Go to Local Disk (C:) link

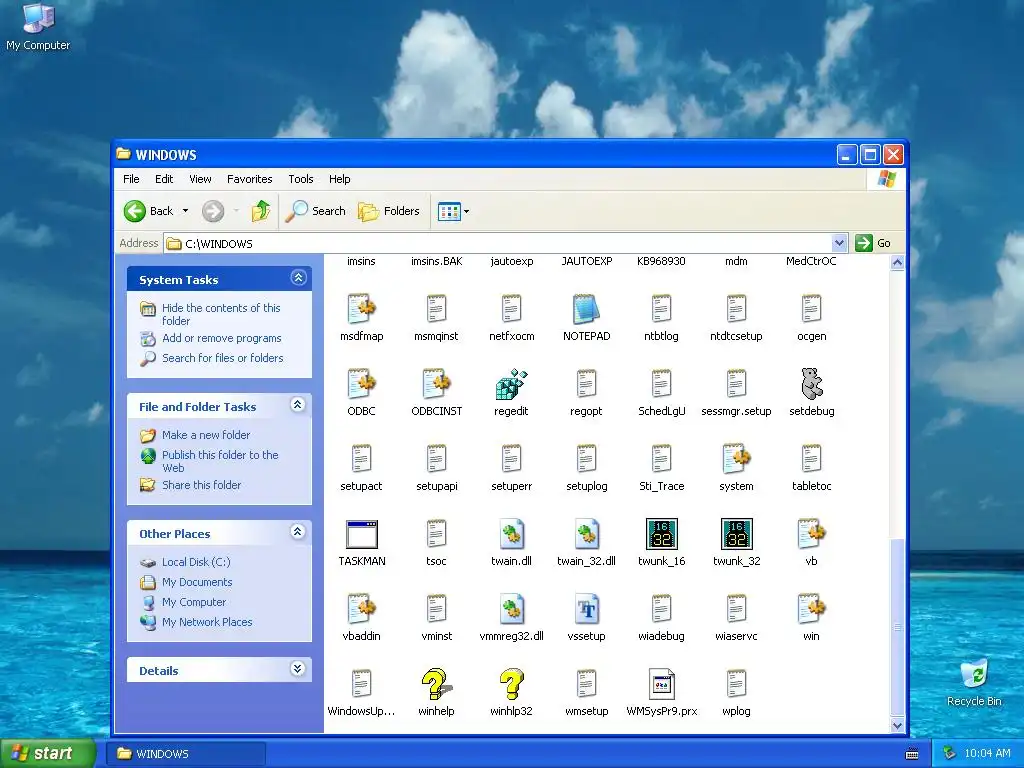point(196,562)
